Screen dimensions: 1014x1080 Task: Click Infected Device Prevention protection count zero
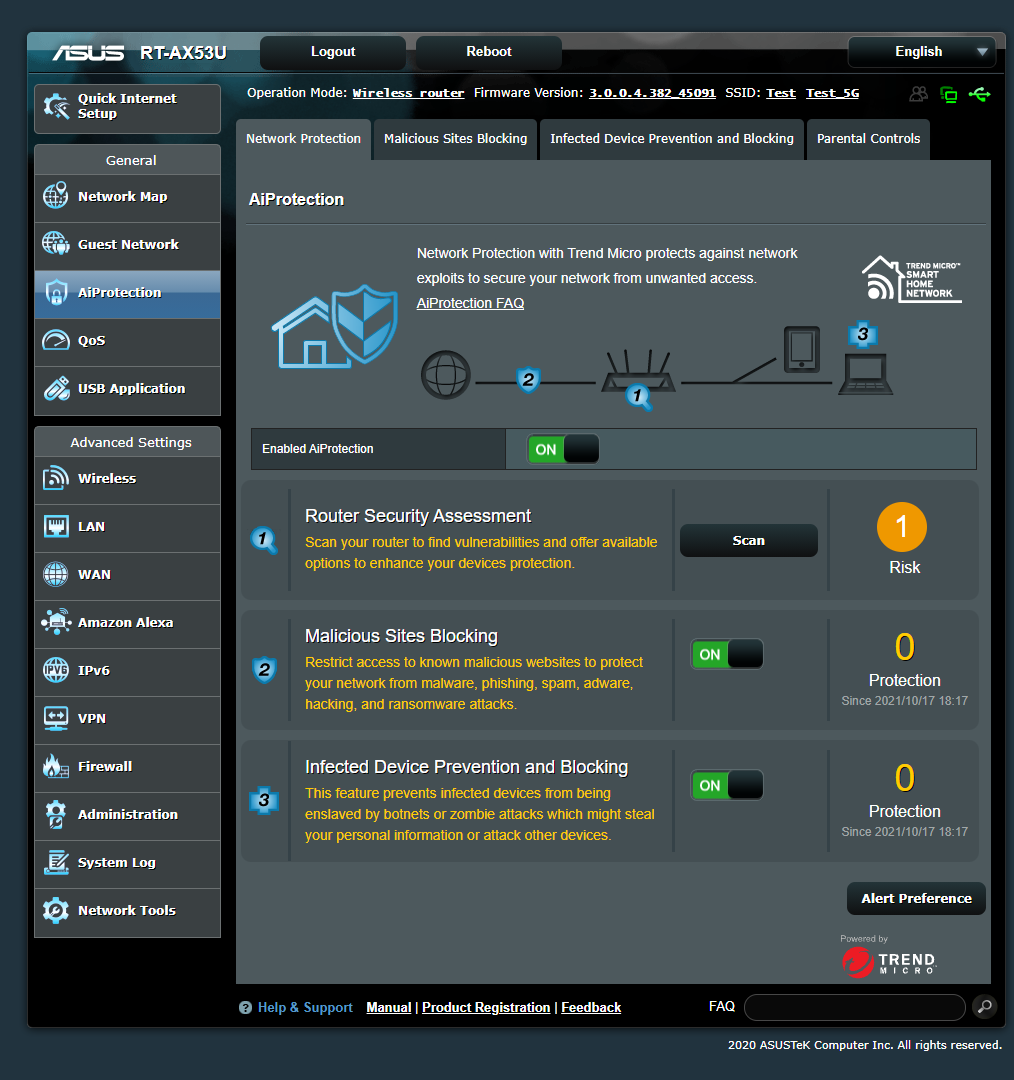pos(904,778)
